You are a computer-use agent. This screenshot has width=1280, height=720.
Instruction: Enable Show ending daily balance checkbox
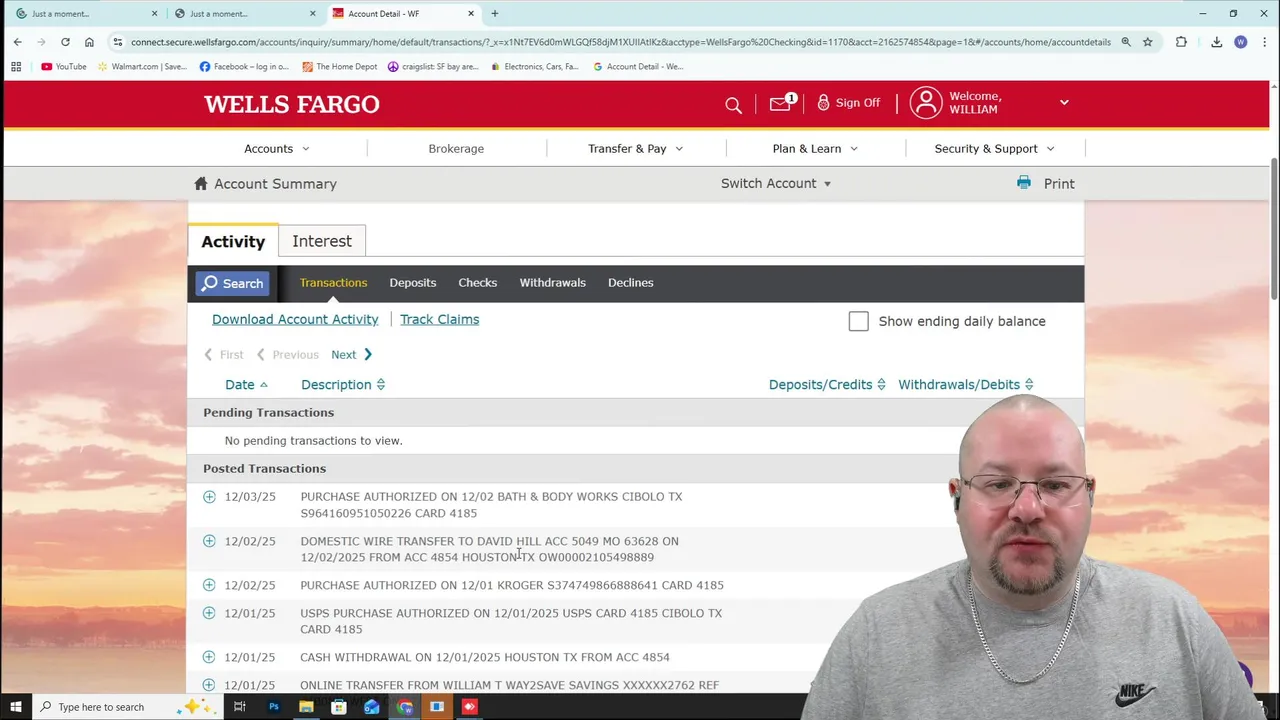[x=858, y=321]
